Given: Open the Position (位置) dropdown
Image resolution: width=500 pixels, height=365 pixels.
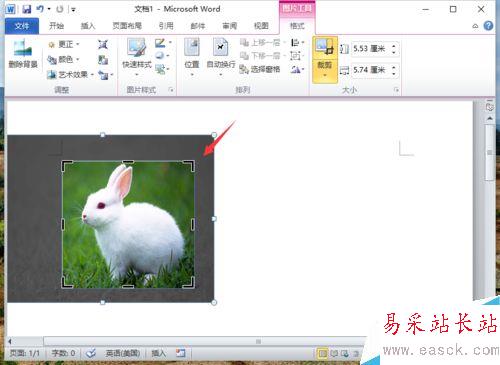Looking at the screenshot, I should (x=192, y=57).
